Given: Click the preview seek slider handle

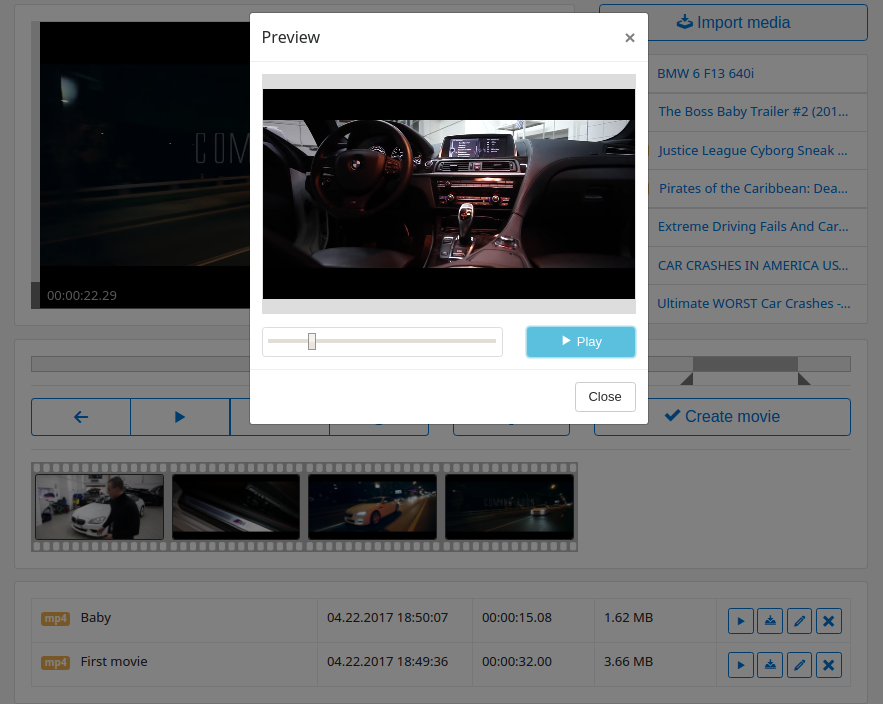Looking at the screenshot, I should (x=312, y=342).
